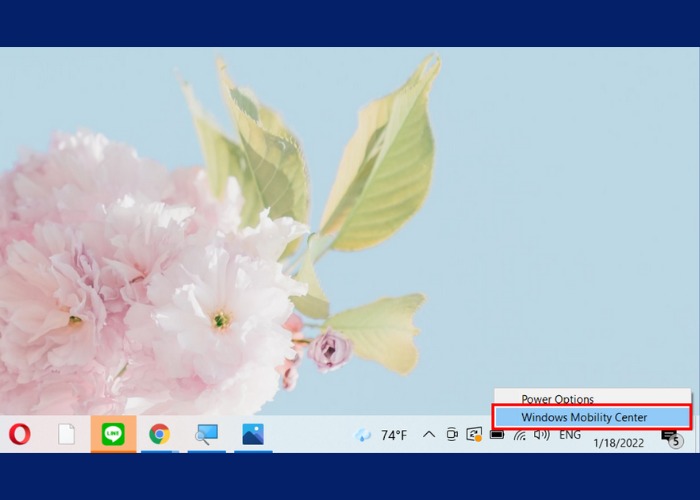Choose Windows Mobility Center menu entry
The image size is (700, 500).
tap(584, 417)
